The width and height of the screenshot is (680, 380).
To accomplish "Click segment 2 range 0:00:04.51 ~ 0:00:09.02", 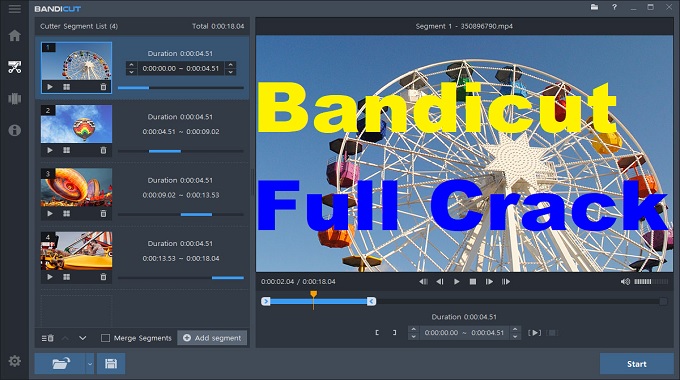I will click(x=181, y=131).
